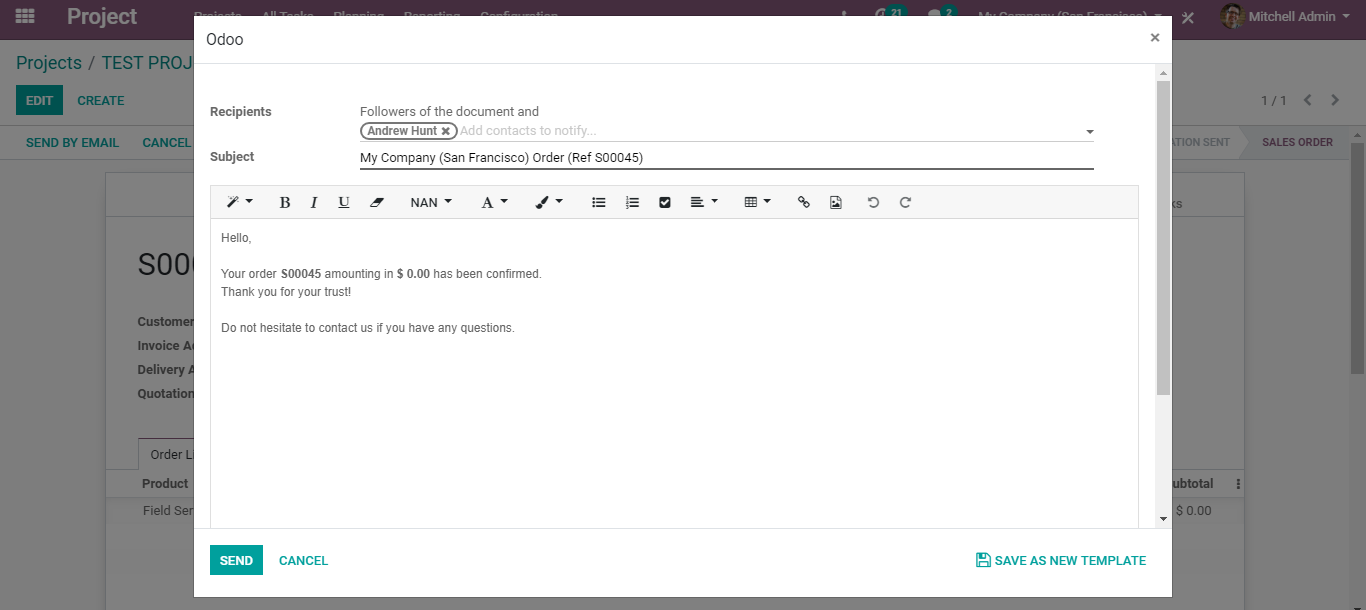Go to previous record arrow
Screen dimensions: 1366x610
coord(1307,100)
